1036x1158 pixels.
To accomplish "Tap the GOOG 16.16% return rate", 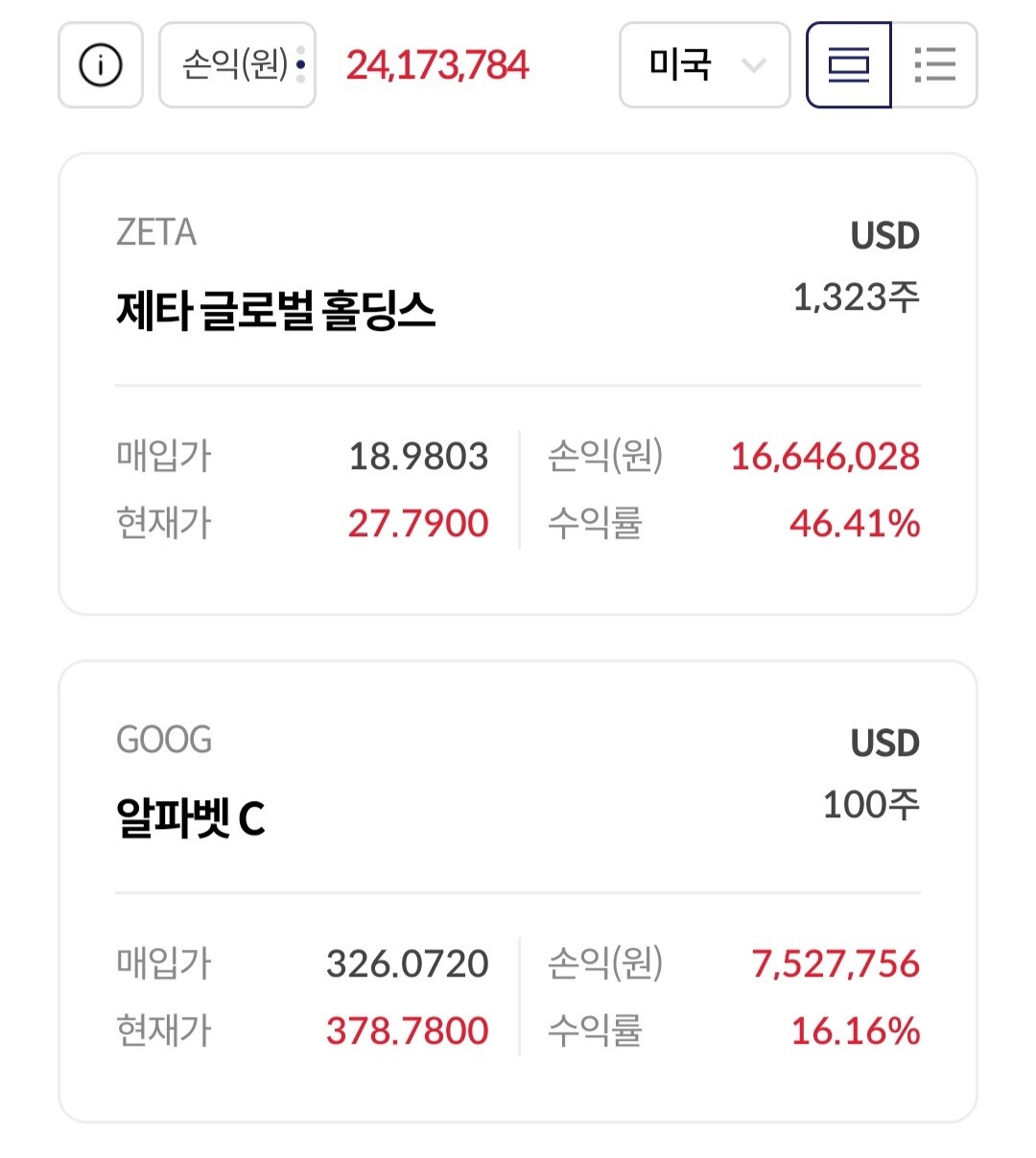I will pyautogui.click(x=855, y=1031).
